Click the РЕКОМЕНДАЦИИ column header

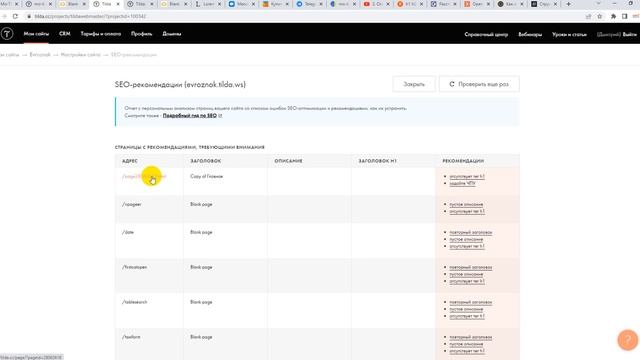(463, 161)
